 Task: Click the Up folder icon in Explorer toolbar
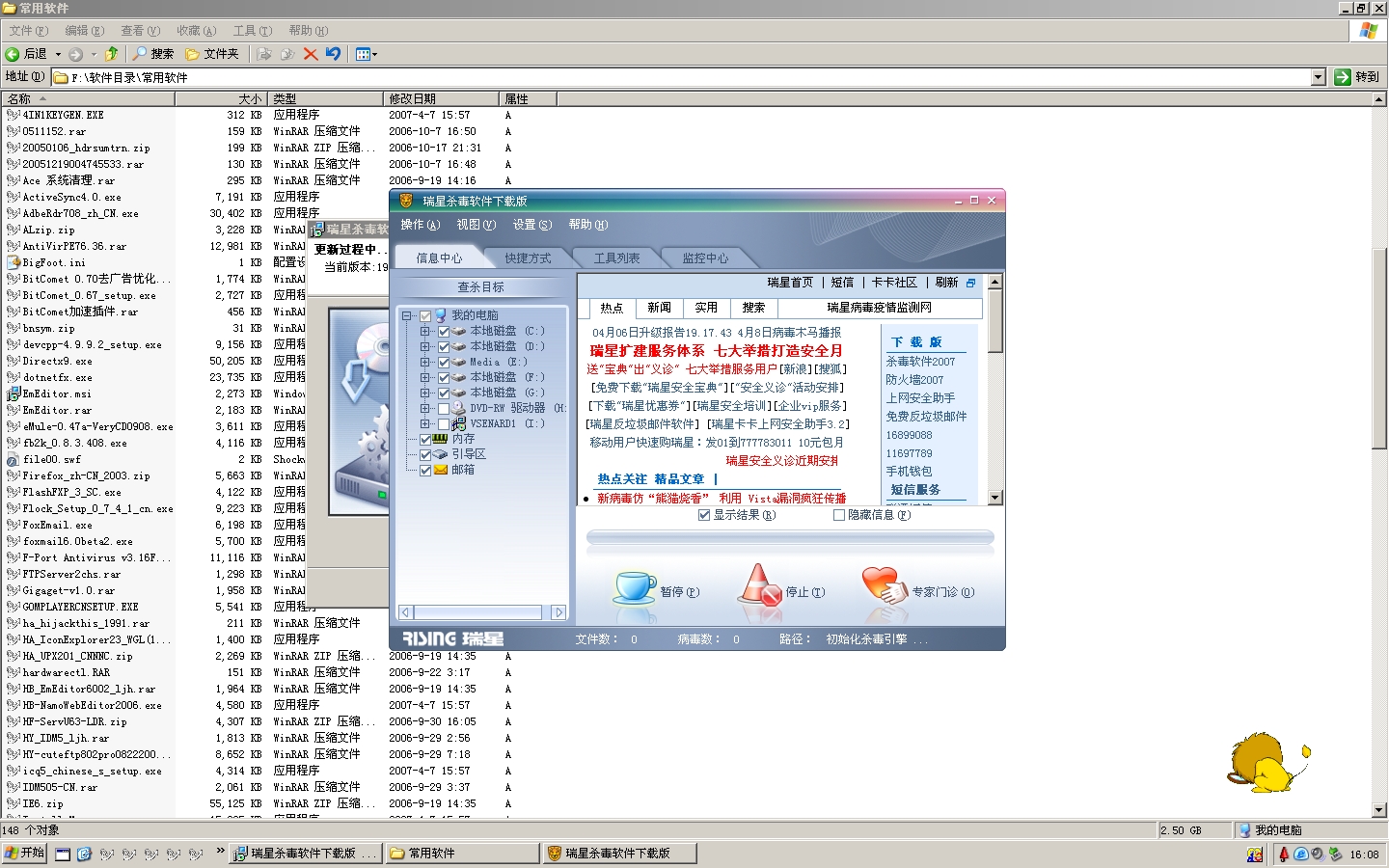tap(112, 54)
